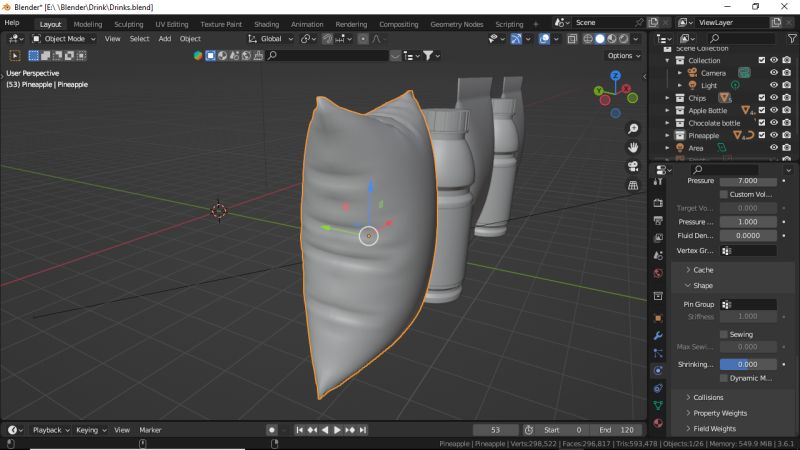The image size is (800, 450).
Task: Hide Apple Bottle collection in viewport
Action: click(x=774, y=110)
